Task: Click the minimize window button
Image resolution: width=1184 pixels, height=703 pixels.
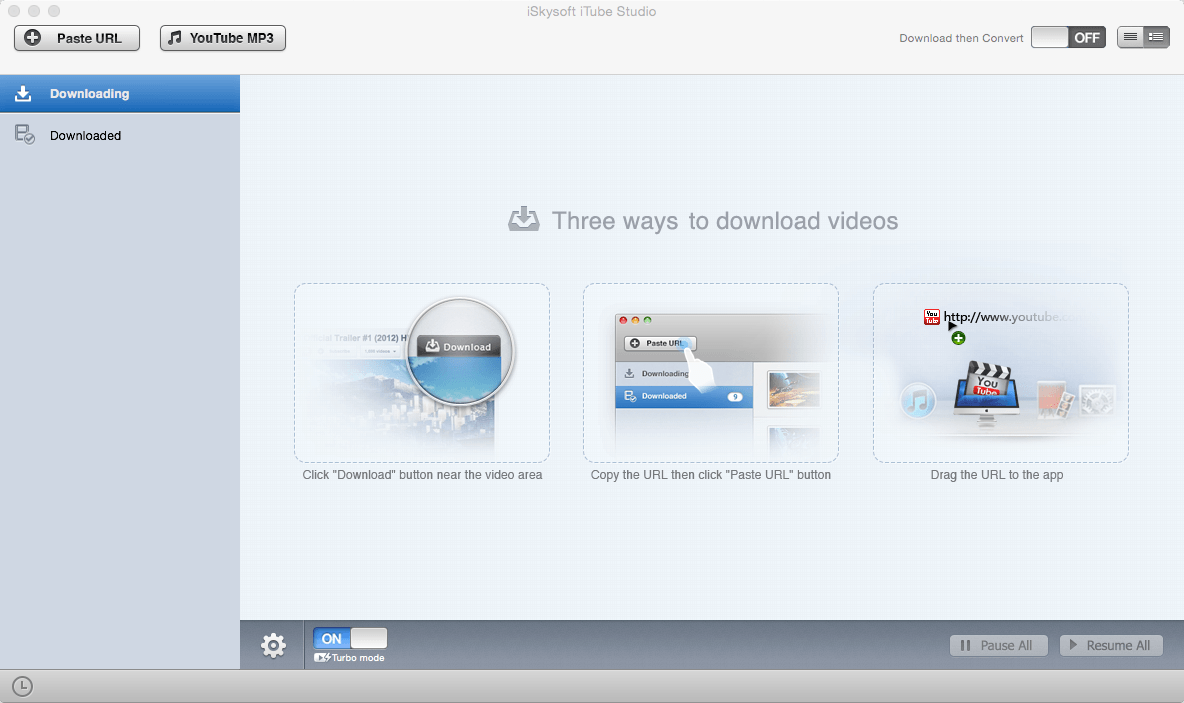Action: [33, 11]
